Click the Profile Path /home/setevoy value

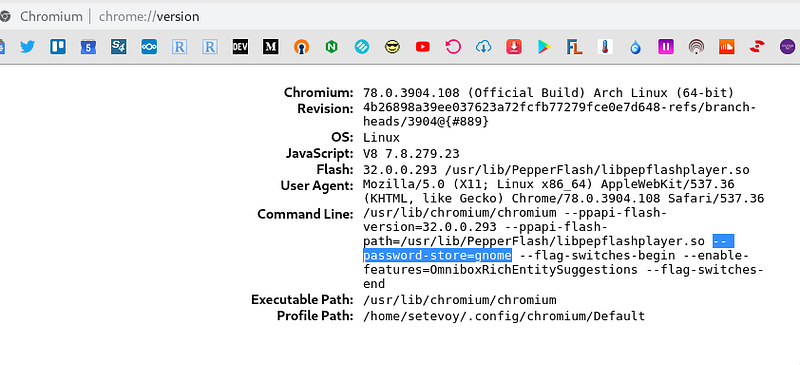[x=504, y=316]
